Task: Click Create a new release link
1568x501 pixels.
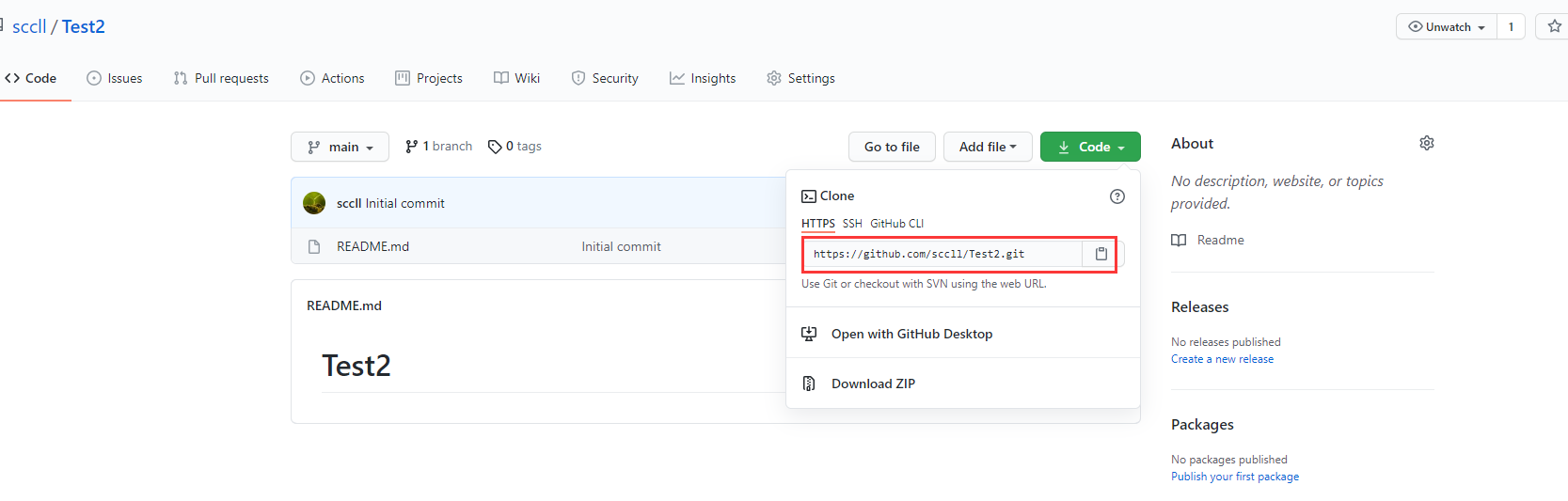Action: 1222,359
